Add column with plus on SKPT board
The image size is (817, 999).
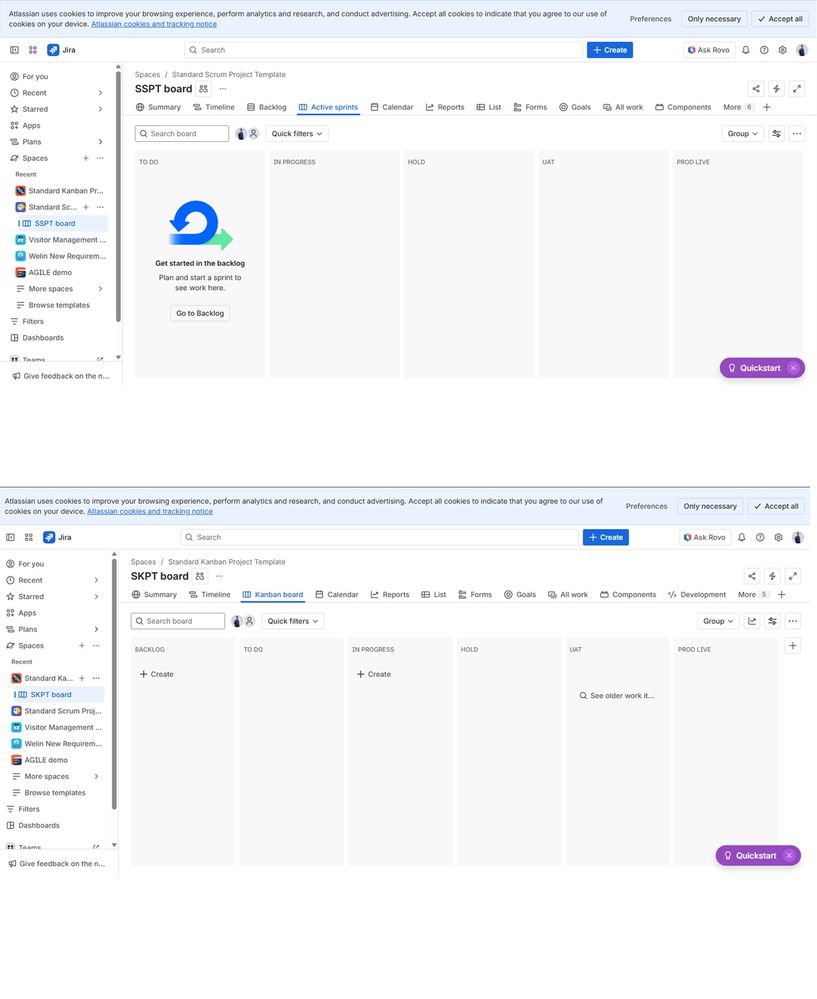click(793, 646)
